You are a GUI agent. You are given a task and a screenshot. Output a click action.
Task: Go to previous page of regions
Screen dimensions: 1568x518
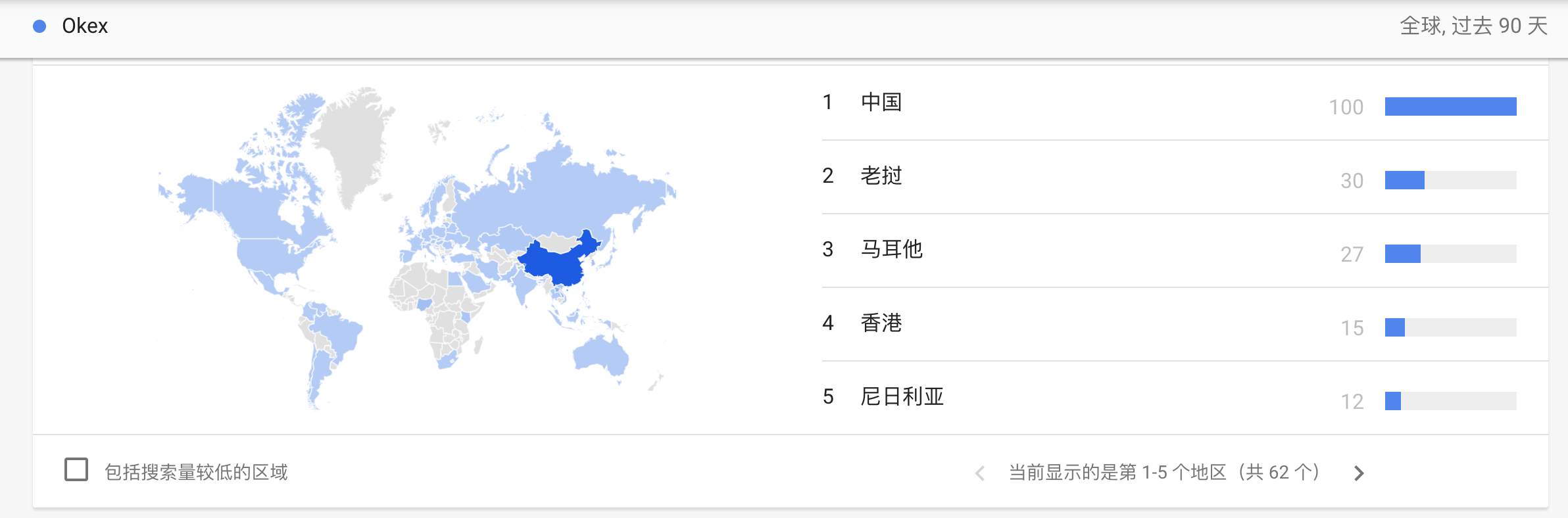click(x=980, y=473)
